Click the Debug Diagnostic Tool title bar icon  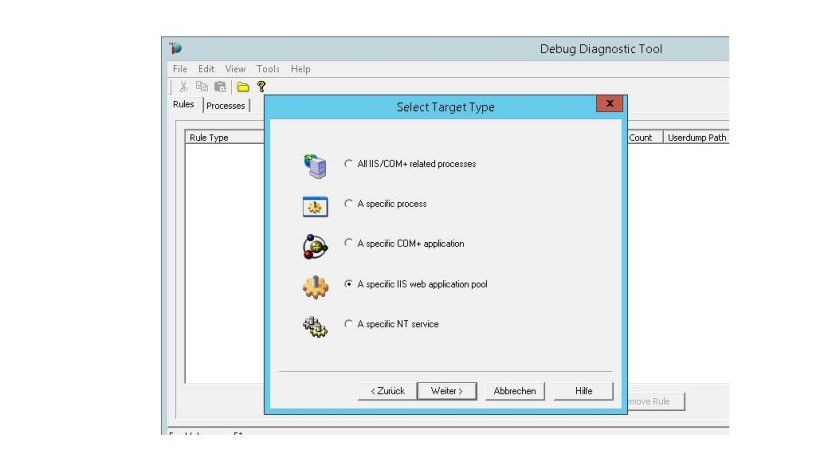[x=176, y=49]
